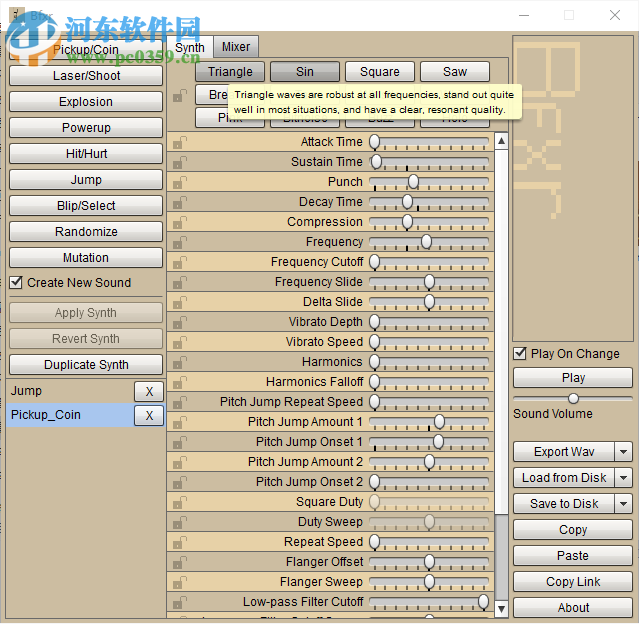Toggle the lock icon for Harmonics
Screen dimensions: 639x624
pyautogui.click(x=179, y=362)
